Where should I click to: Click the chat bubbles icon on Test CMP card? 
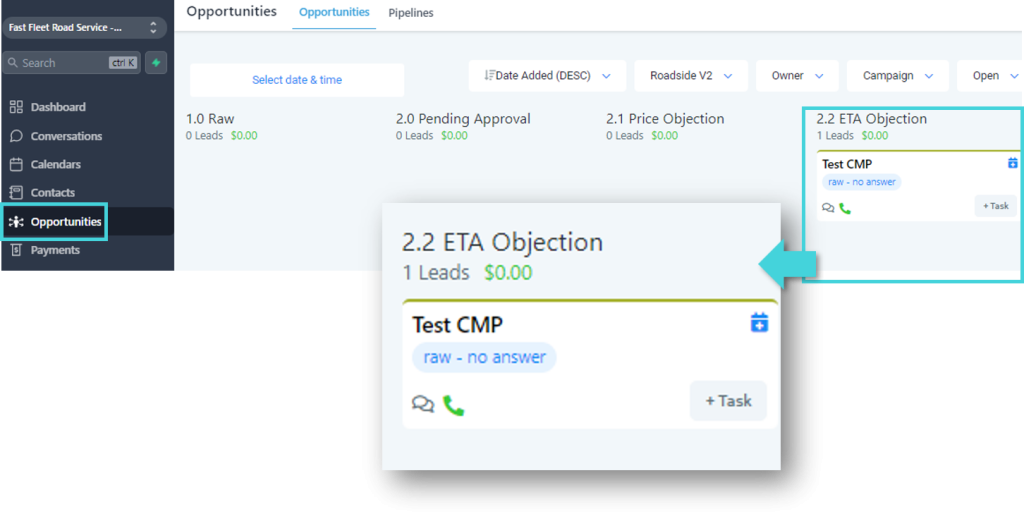tap(828, 208)
